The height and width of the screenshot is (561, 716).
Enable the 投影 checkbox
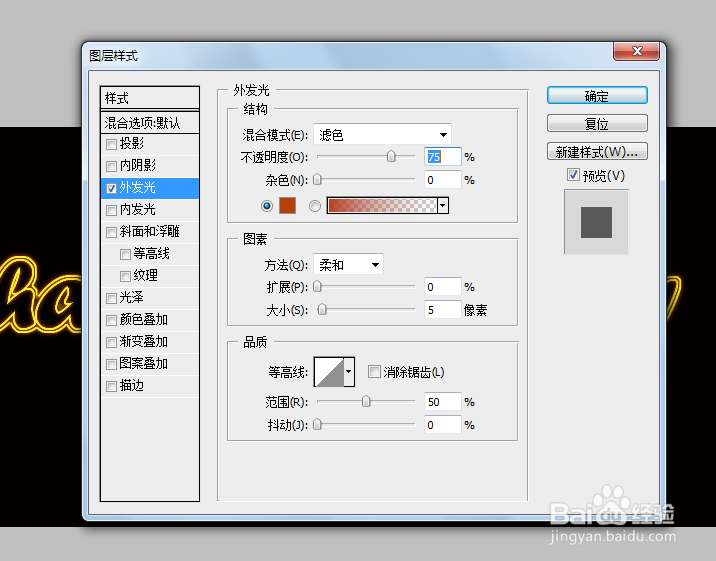(x=111, y=144)
